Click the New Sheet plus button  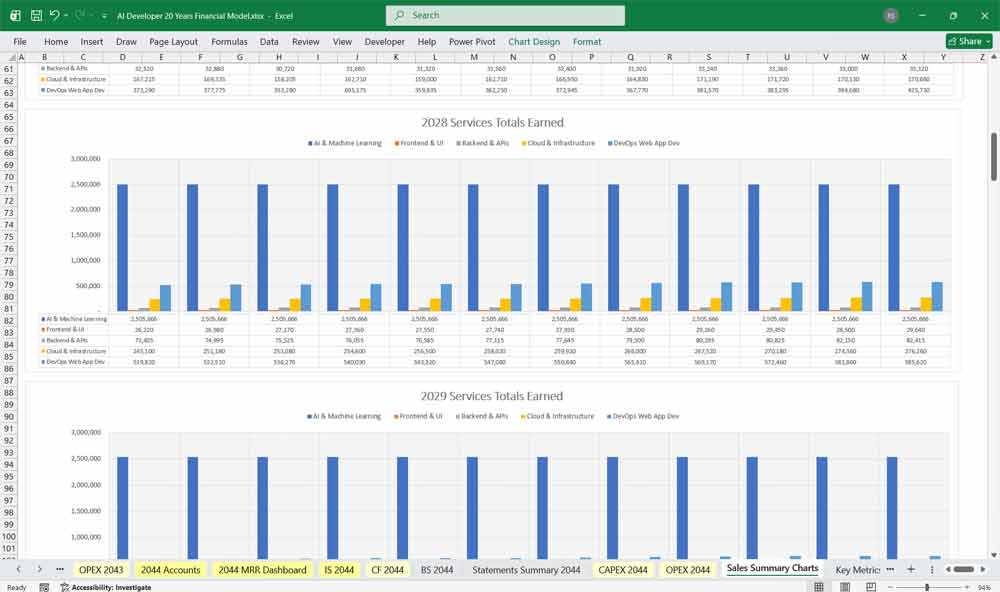click(911, 568)
